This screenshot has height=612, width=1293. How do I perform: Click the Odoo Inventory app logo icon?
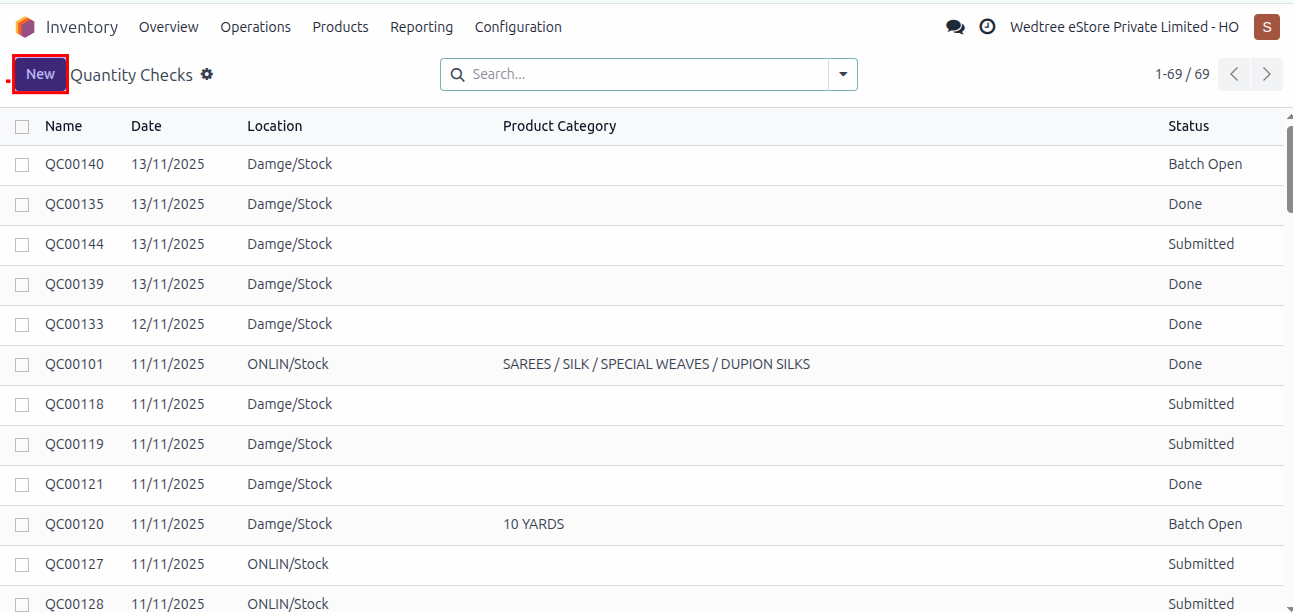point(25,27)
